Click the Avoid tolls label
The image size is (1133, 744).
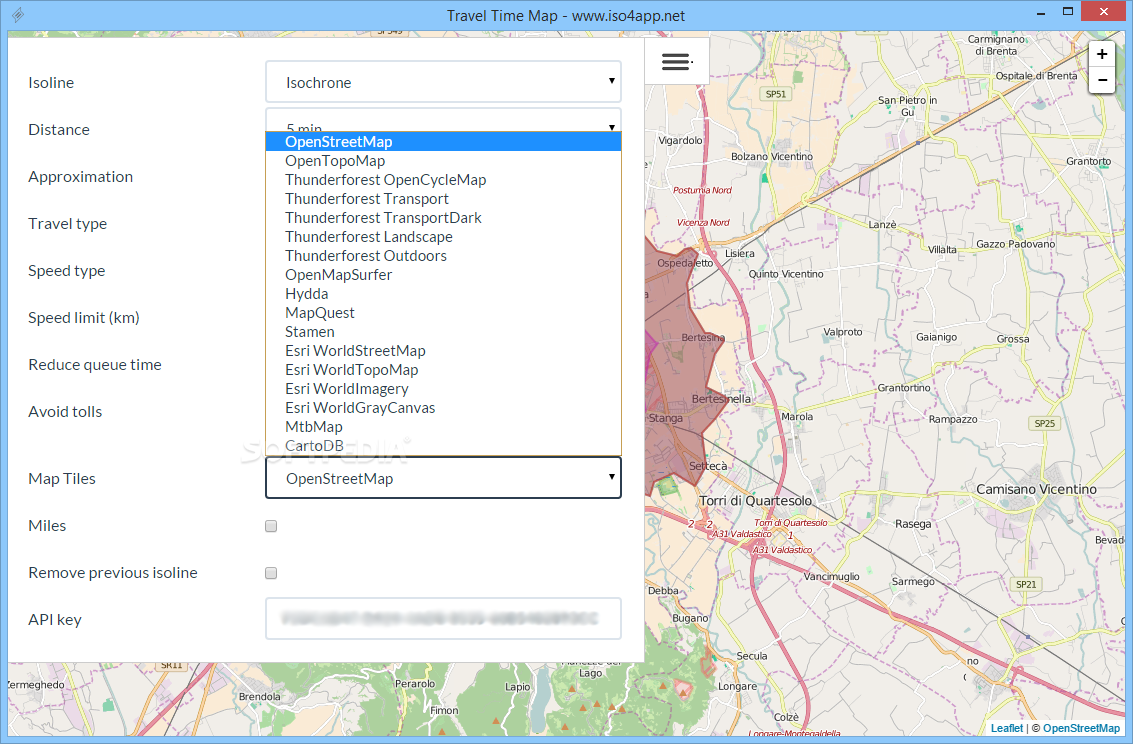tap(65, 412)
